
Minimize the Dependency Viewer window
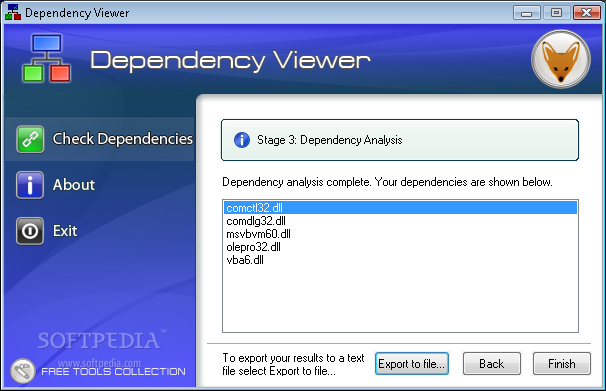pyautogui.click(x=526, y=13)
